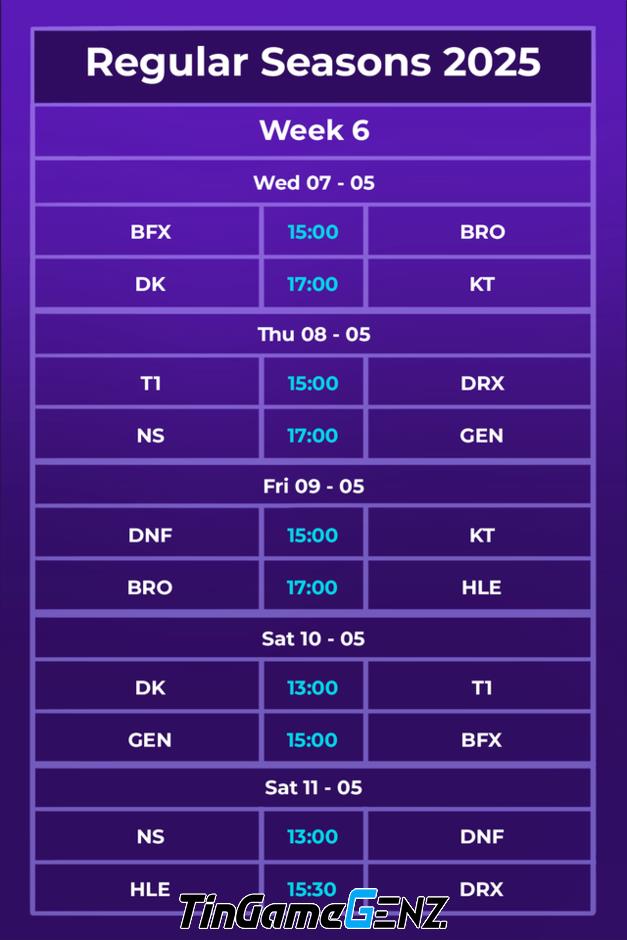Click DNF in the Friday 15:00 match

(150, 535)
